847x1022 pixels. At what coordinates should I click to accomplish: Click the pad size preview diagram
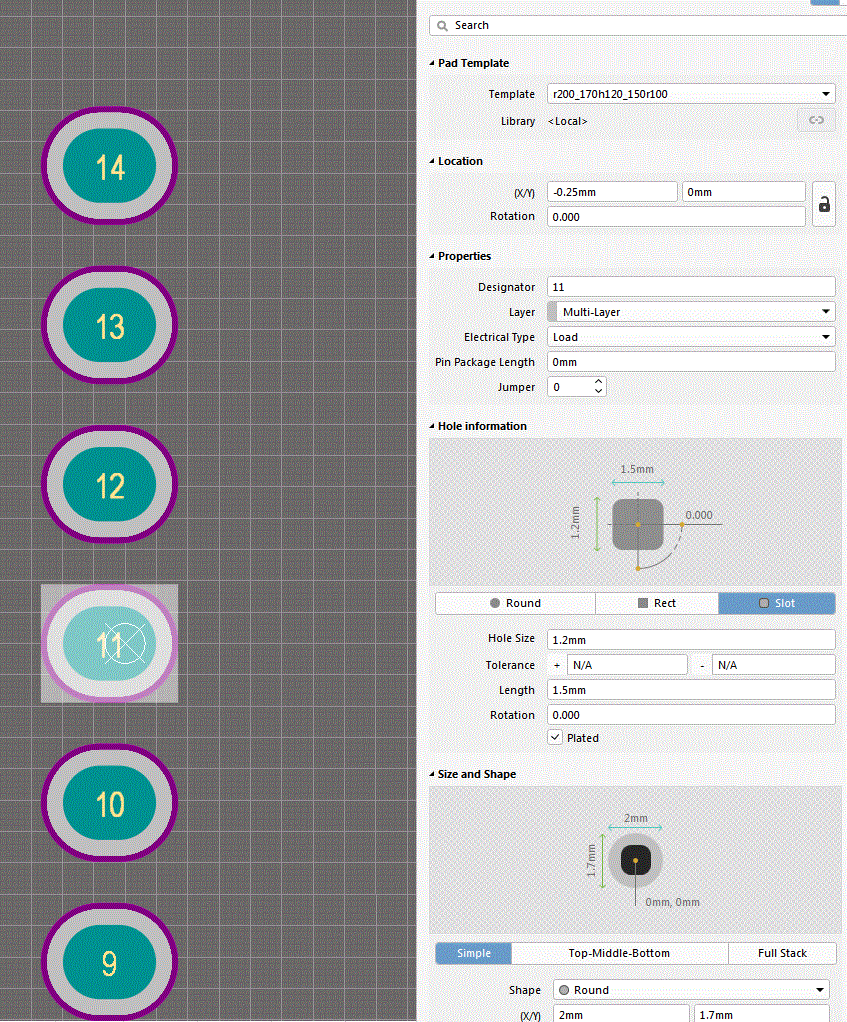click(x=635, y=860)
